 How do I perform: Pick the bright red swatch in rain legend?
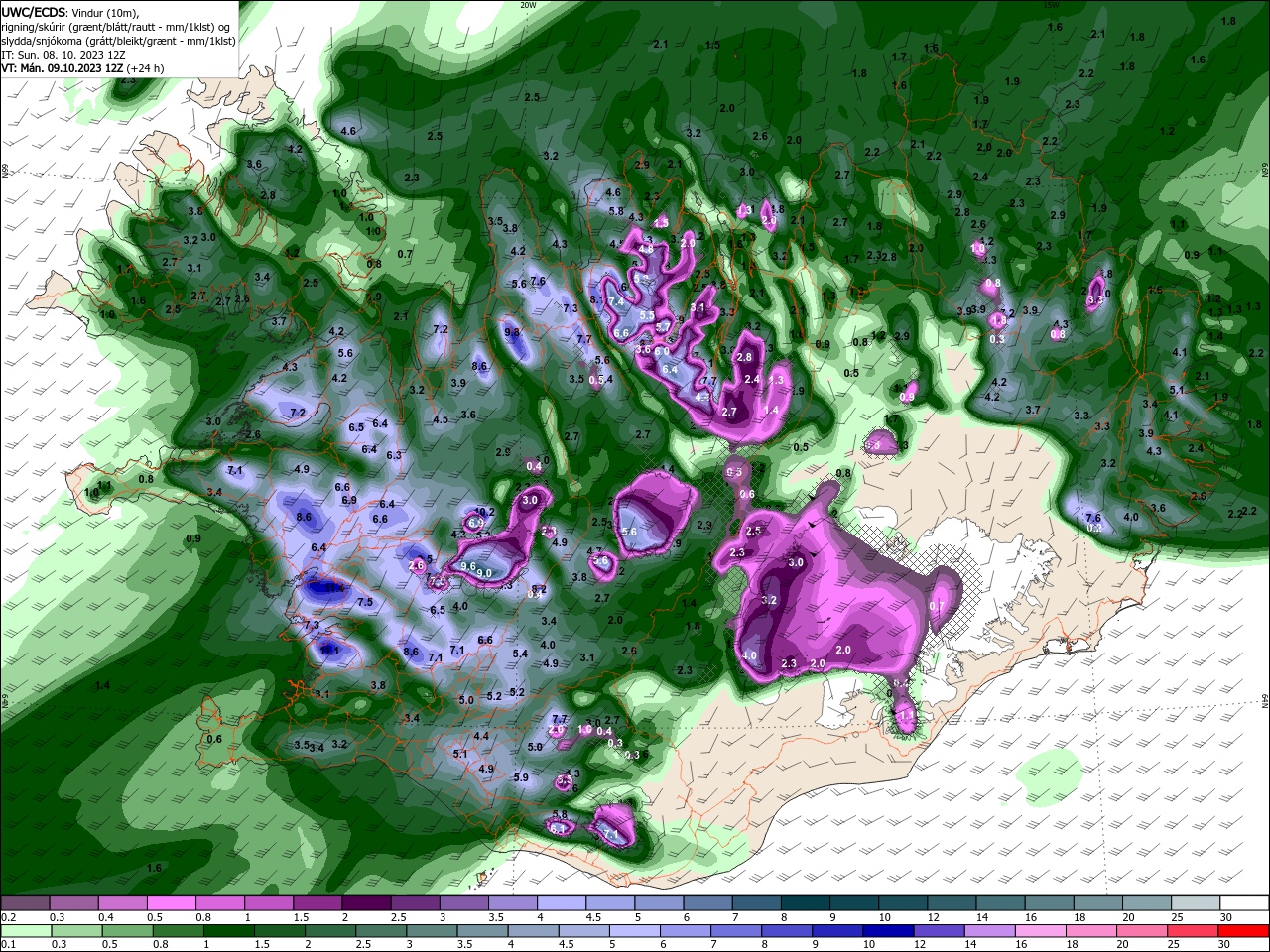click(1245, 930)
